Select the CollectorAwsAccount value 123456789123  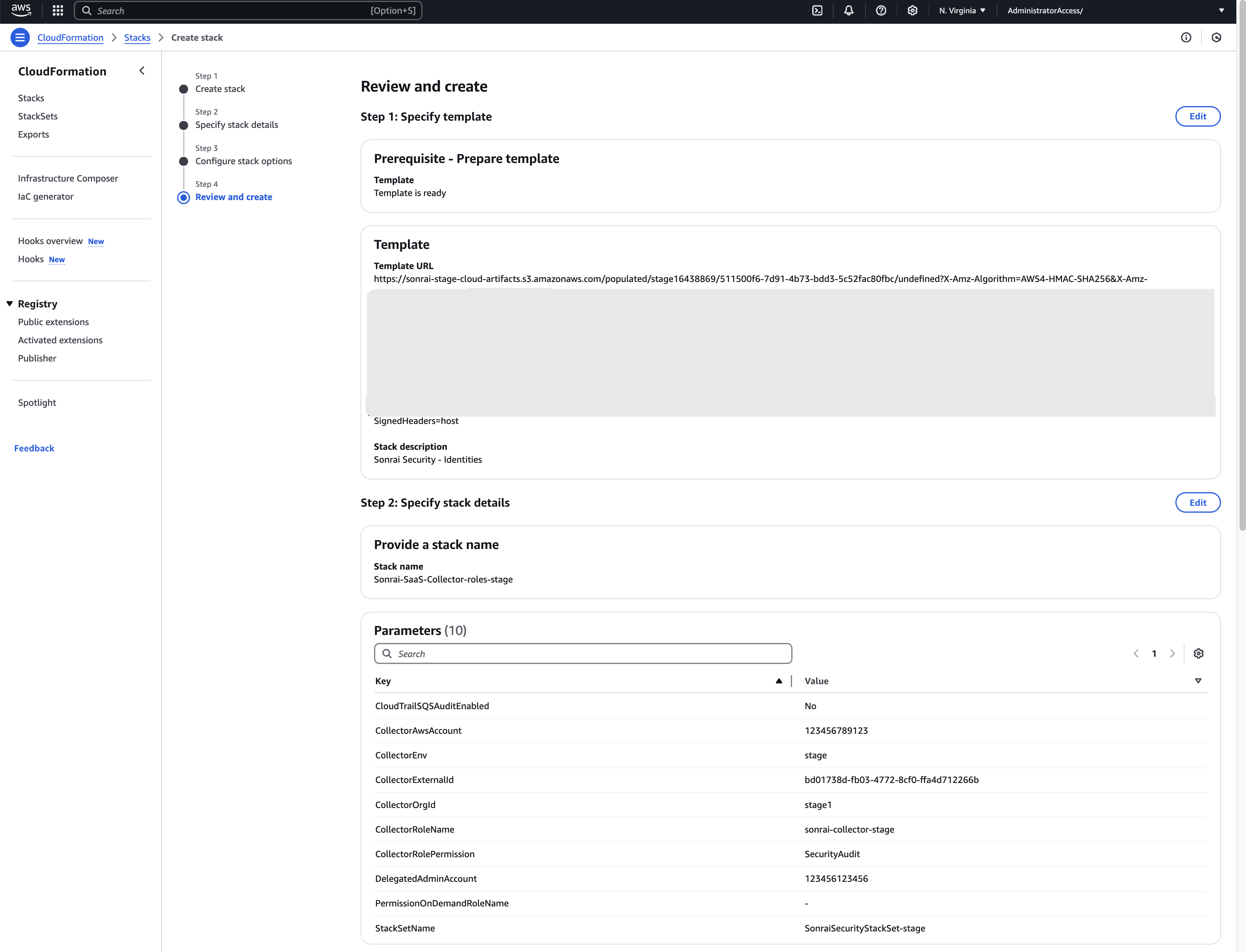click(836, 731)
